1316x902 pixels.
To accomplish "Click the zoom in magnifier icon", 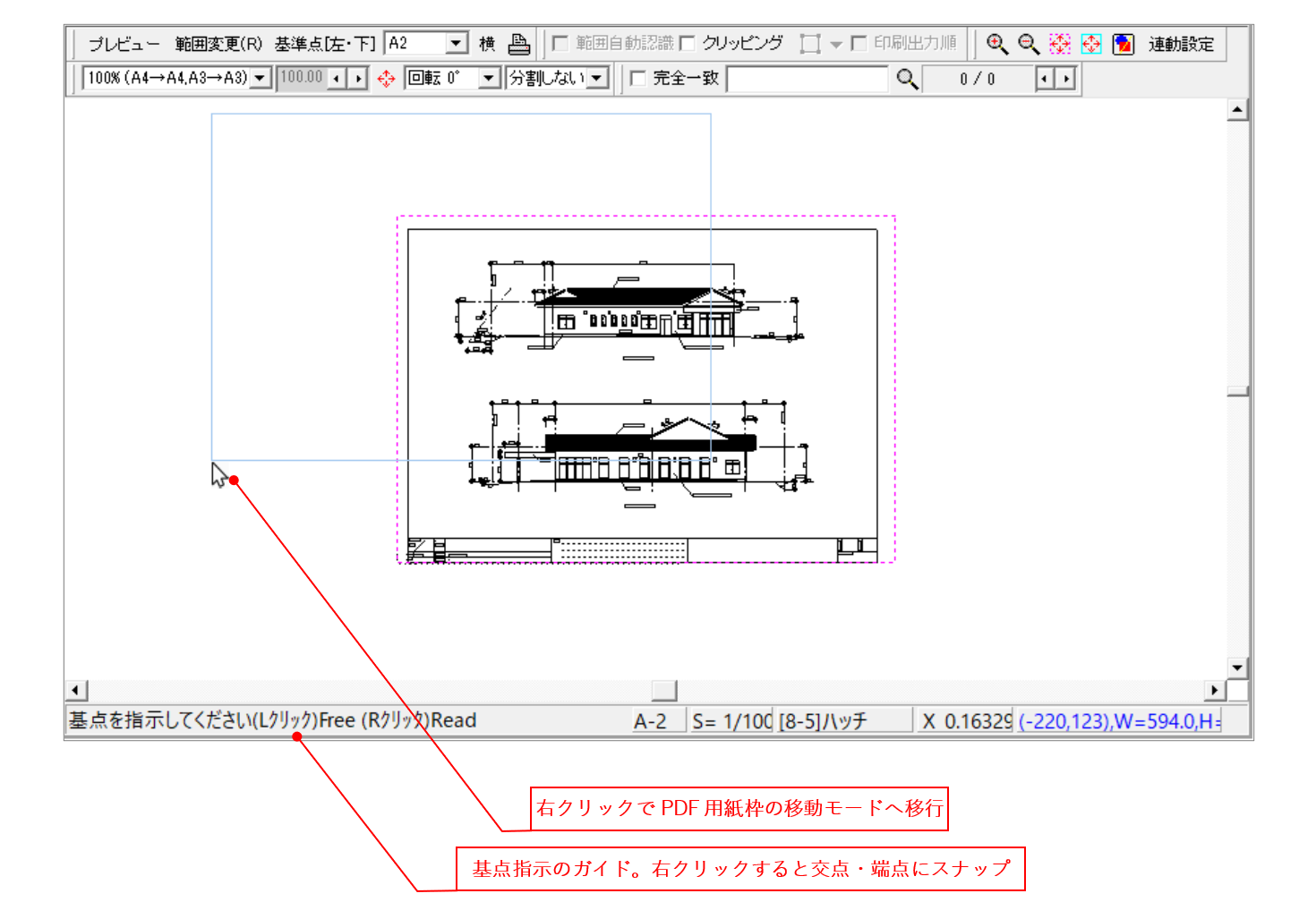I will click(x=996, y=44).
